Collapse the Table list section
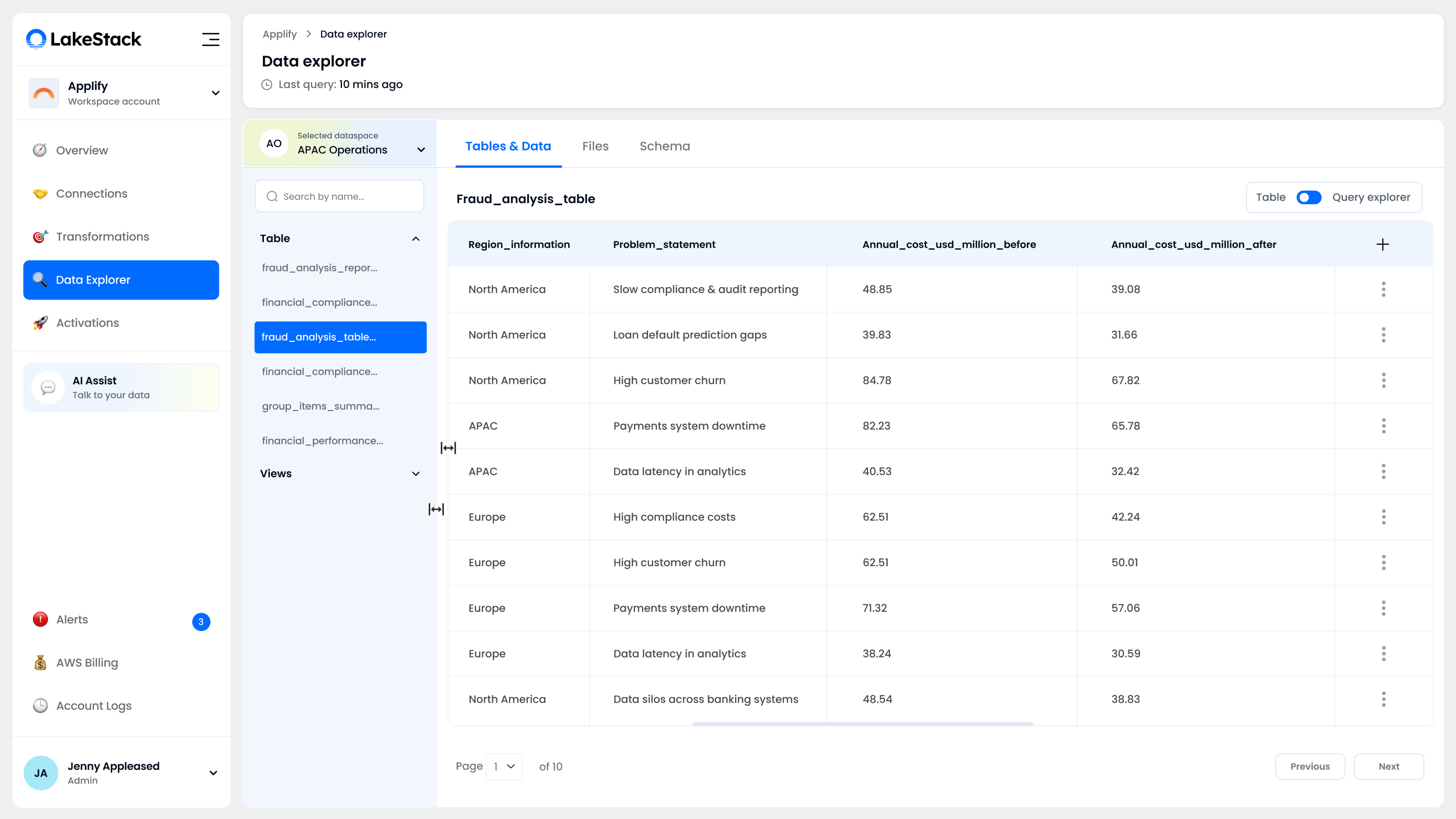1456x819 pixels. [416, 239]
